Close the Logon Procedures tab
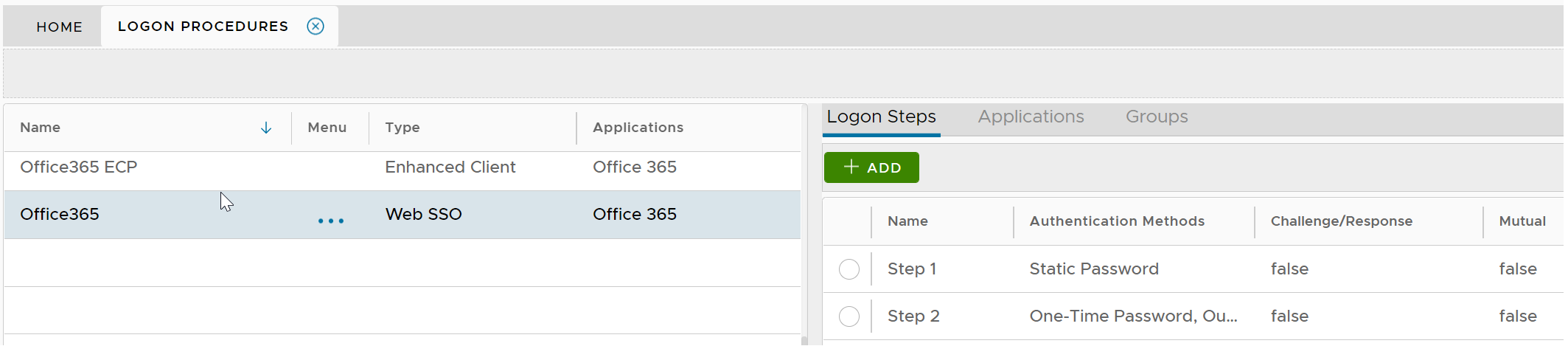 tap(316, 27)
